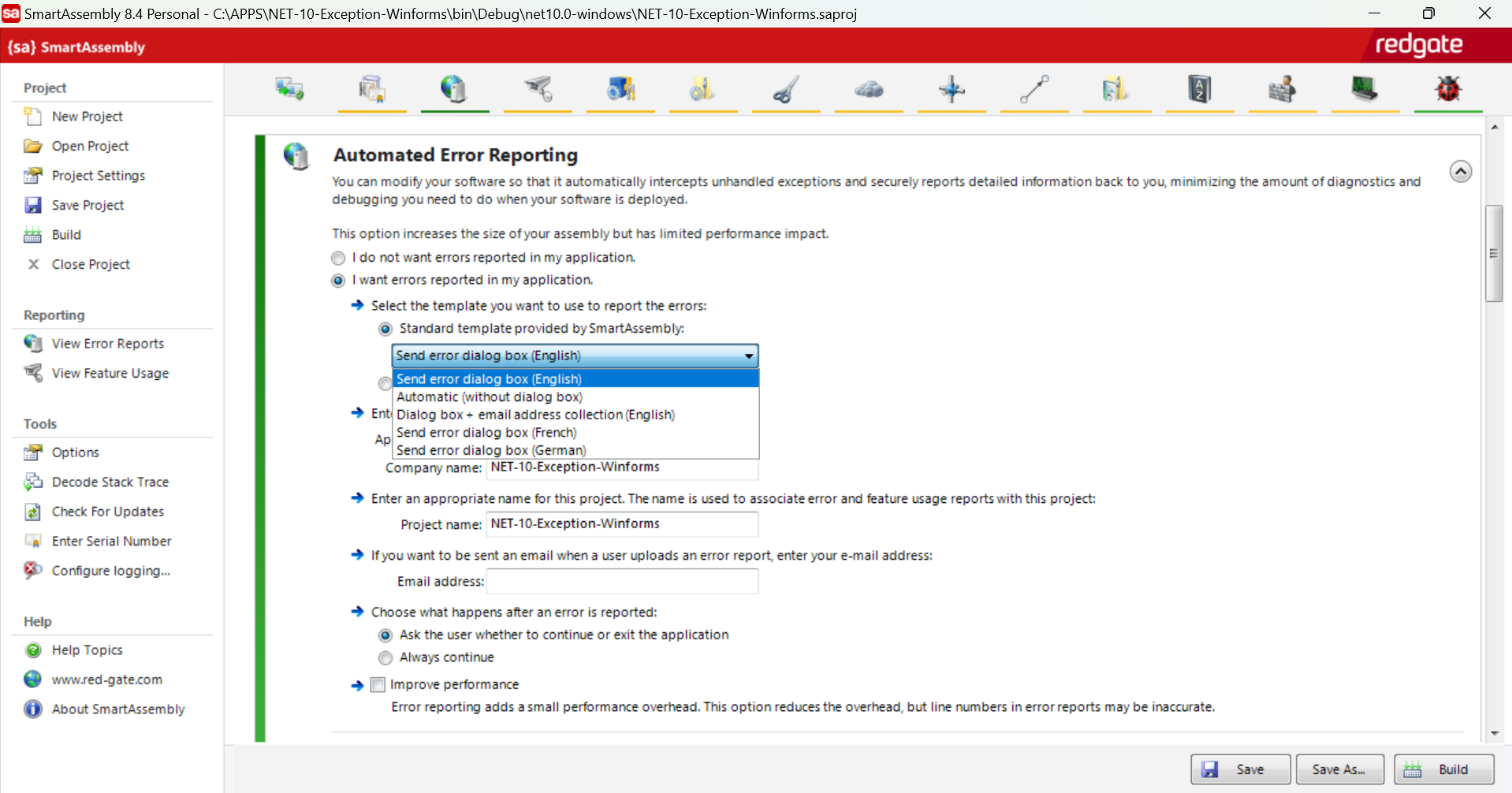This screenshot has height=793, width=1512.
Task: Select 'I want errors reported' radio button
Action: pyautogui.click(x=338, y=281)
